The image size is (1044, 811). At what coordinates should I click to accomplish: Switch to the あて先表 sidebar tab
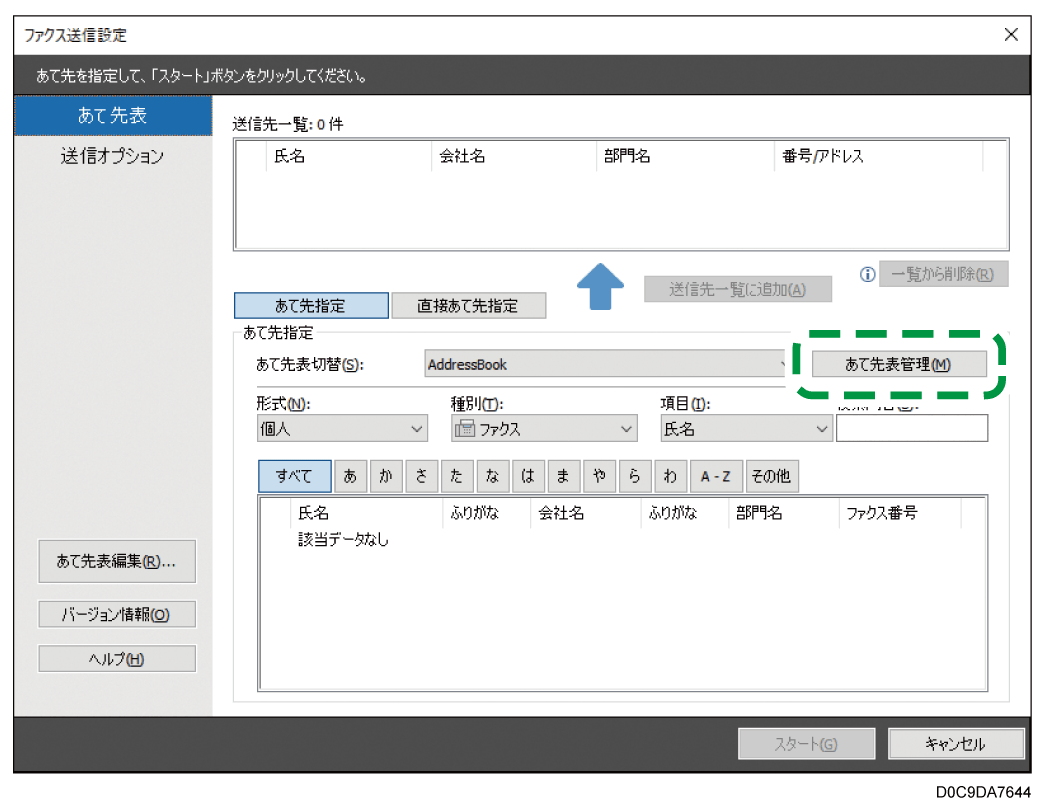[x=112, y=116]
